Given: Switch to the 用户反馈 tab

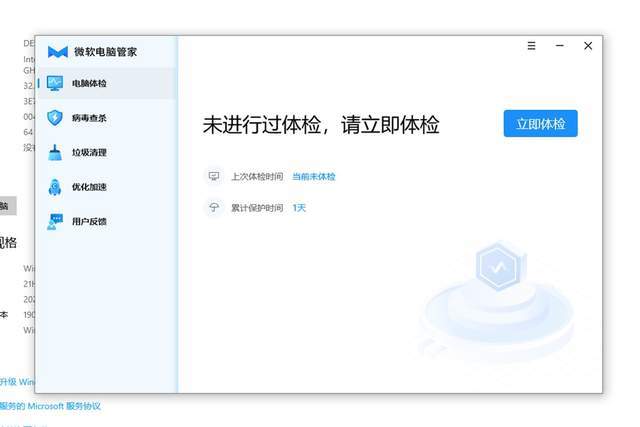Looking at the screenshot, I should pos(107,222).
